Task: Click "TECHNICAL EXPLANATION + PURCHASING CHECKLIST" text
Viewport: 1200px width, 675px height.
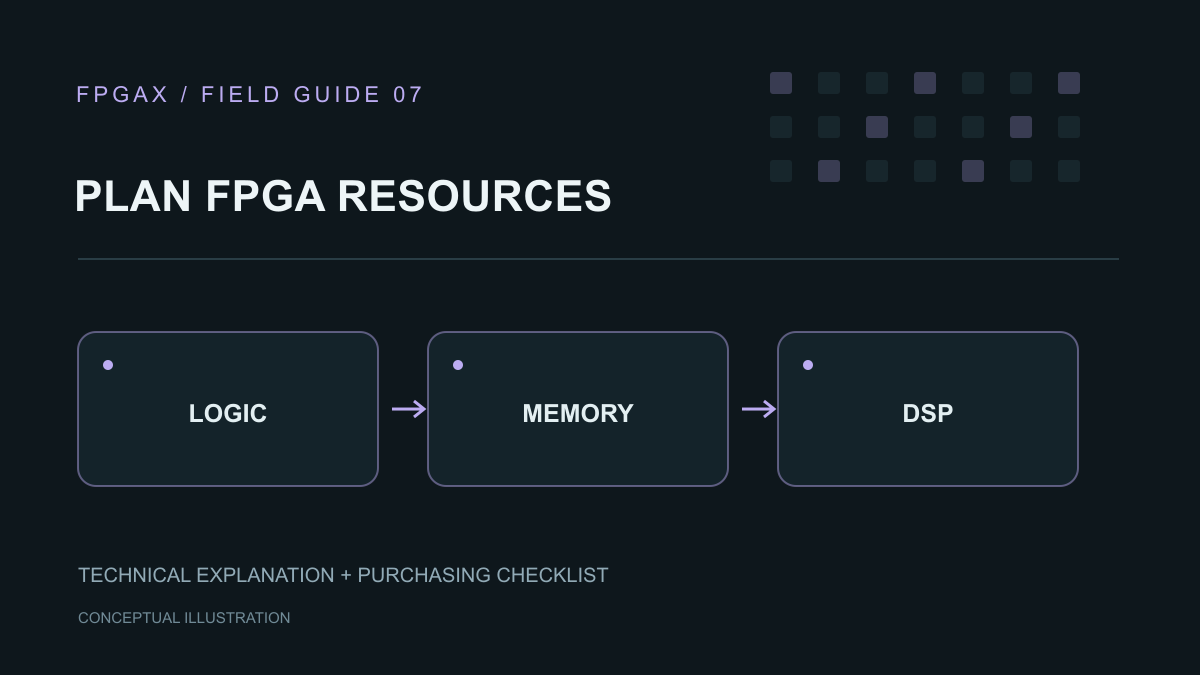Action: (x=343, y=575)
